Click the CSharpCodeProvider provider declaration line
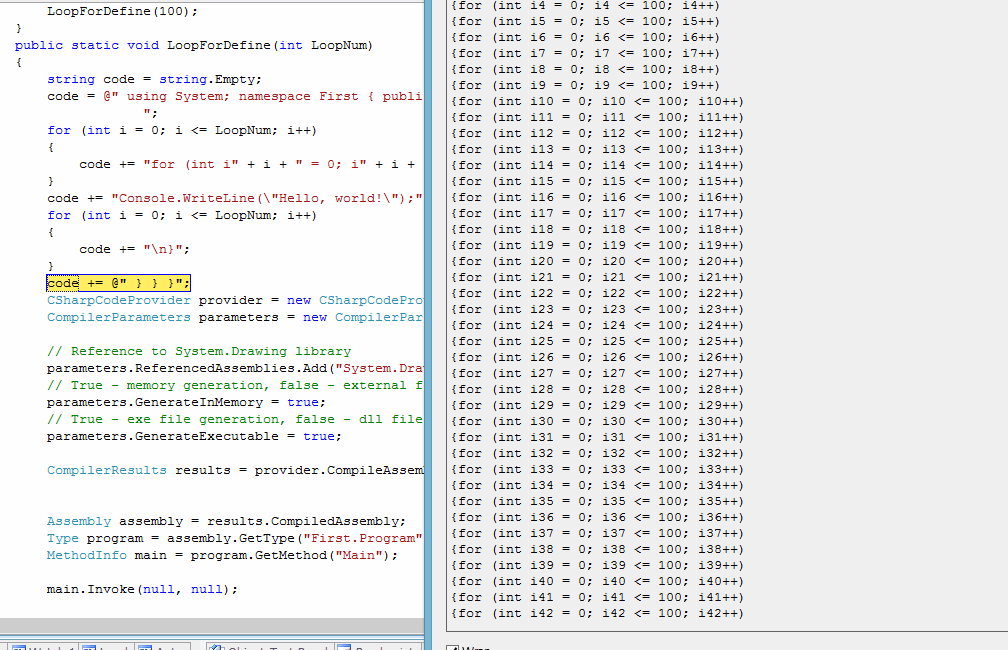The width and height of the screenshot is (1008, 650). point(235,300)
